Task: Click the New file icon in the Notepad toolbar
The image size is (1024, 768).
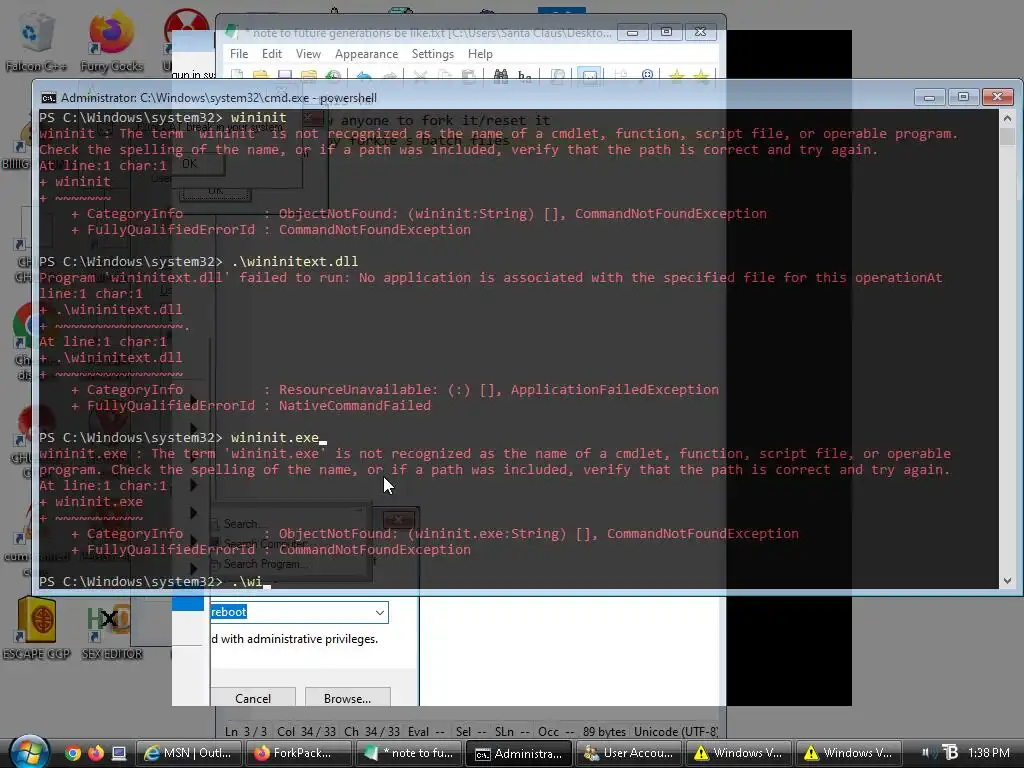Action: click(x=238, y=76)
